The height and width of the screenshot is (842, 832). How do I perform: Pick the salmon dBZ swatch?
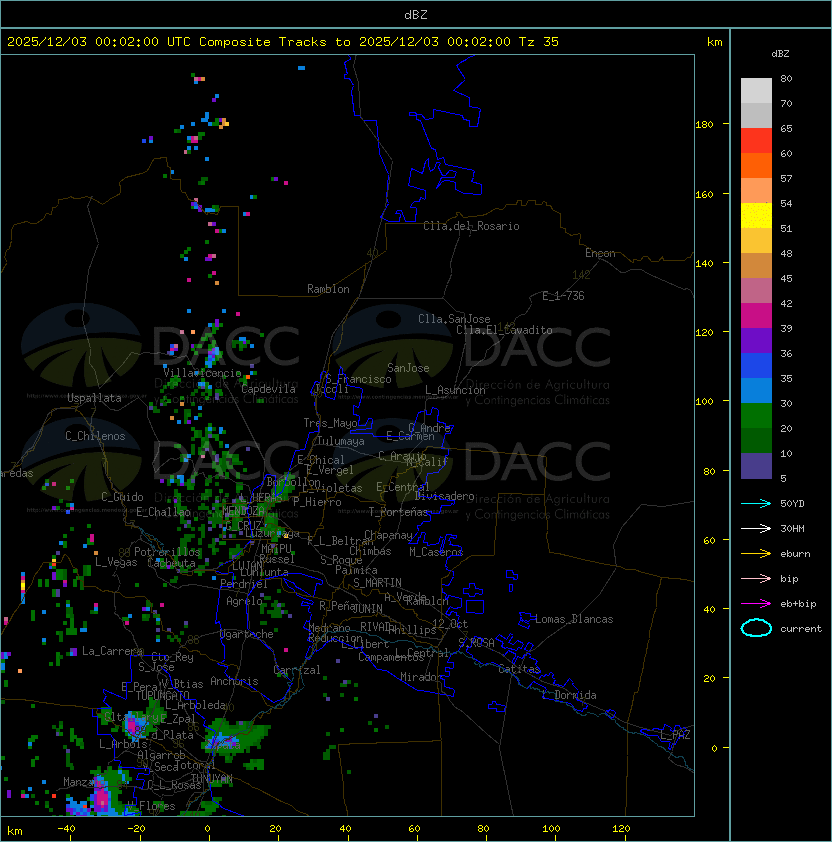[x=756, y=191]
